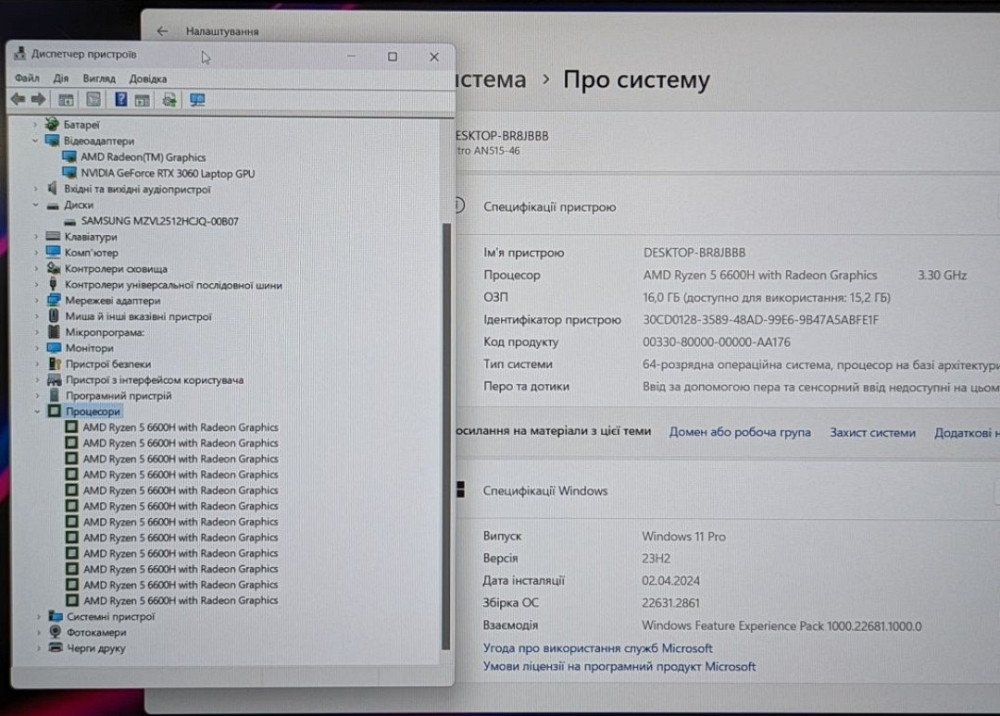The width and height of the screenshot is (1000, 716).
Task: Click the Back arrow in Device Manager toolbar
Action: pyautogui.click(x=17, y=99)
